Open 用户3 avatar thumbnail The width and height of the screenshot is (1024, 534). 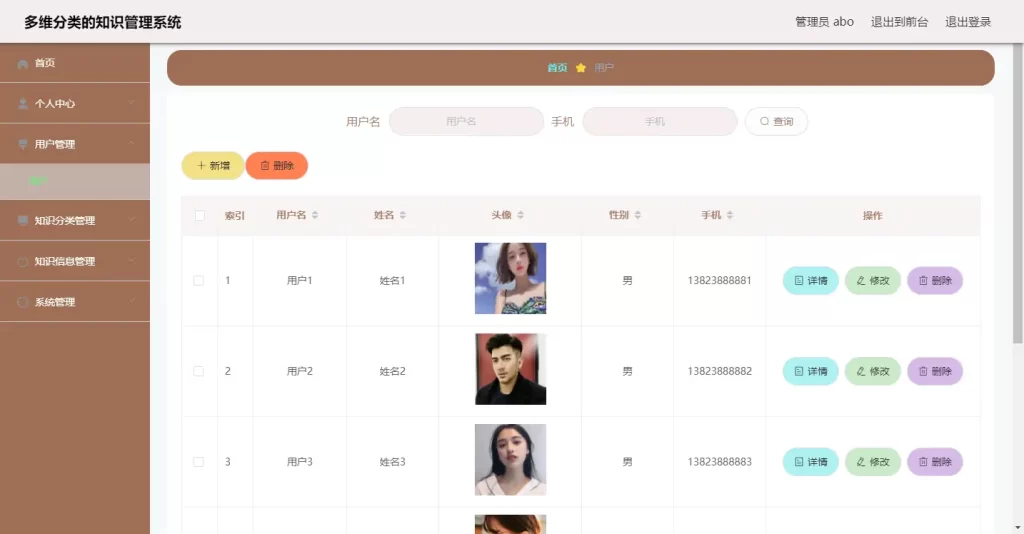510,460
